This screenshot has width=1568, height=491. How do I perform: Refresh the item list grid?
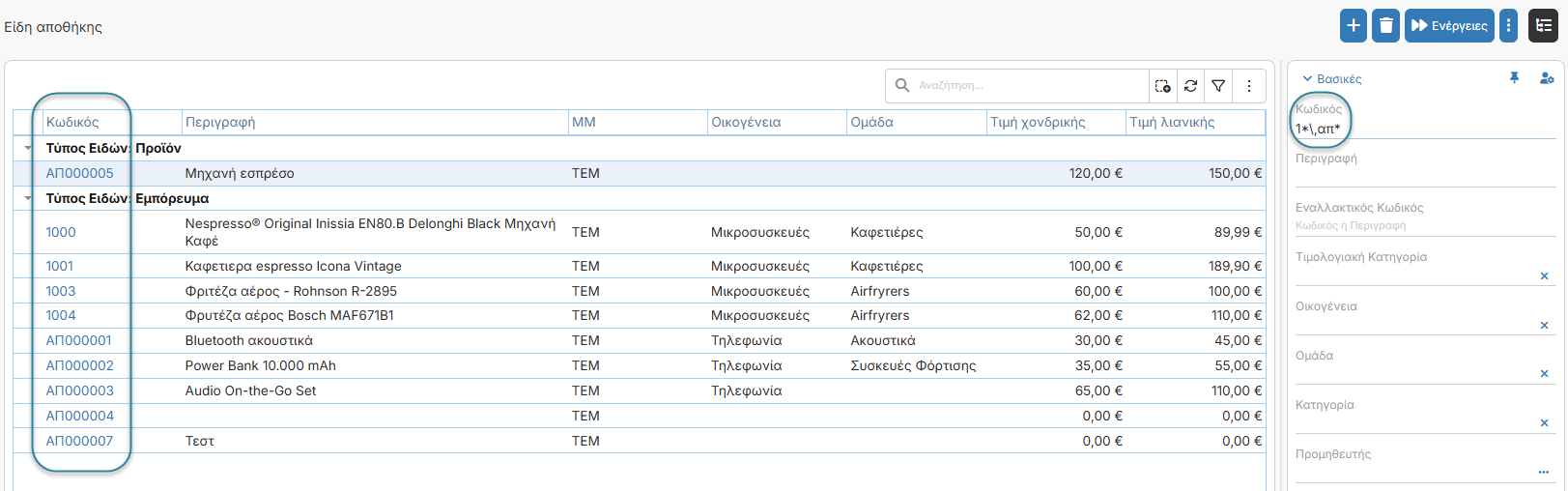[1190, 86]
